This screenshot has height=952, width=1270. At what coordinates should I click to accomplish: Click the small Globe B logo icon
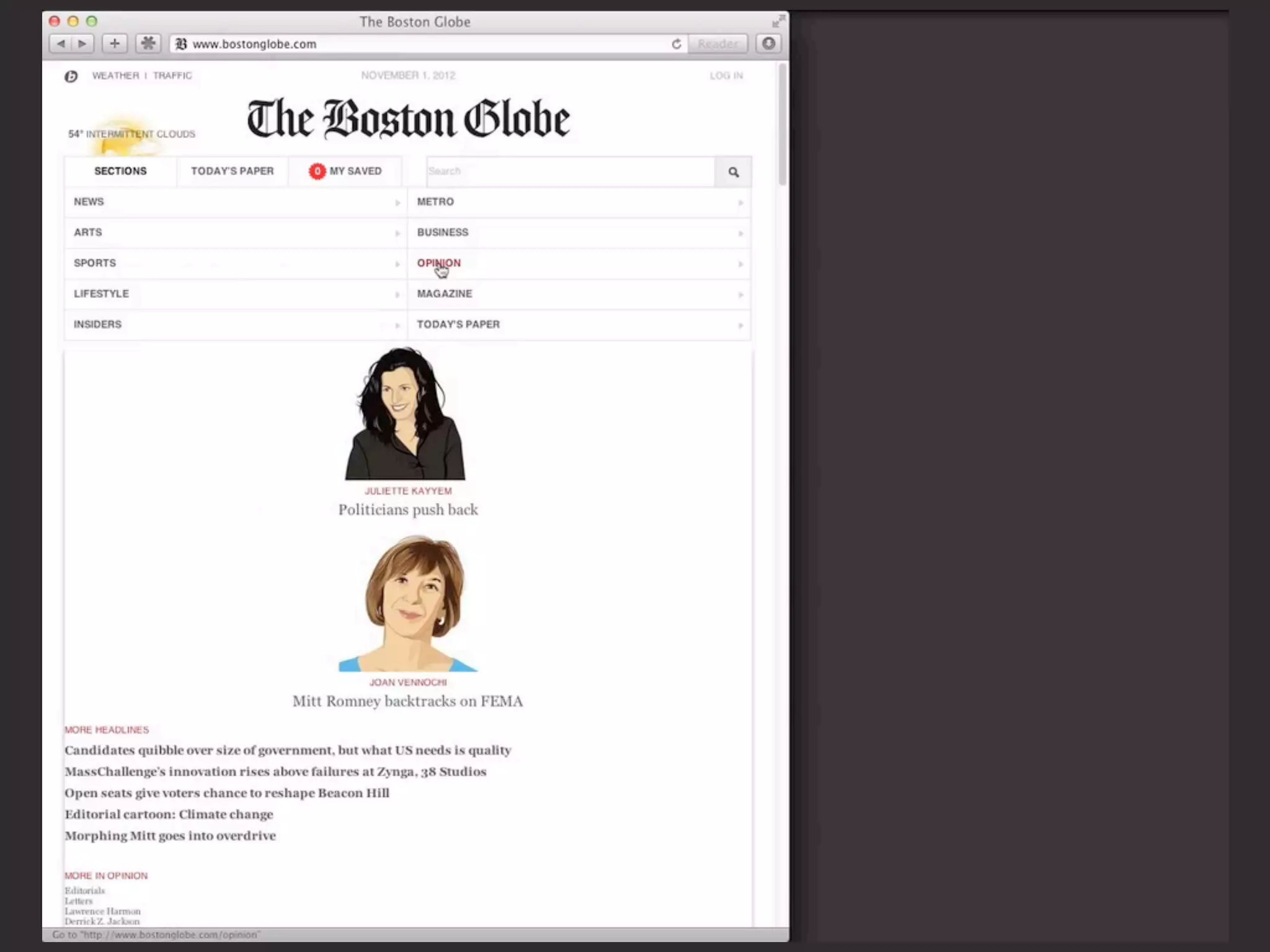point(71,76)
